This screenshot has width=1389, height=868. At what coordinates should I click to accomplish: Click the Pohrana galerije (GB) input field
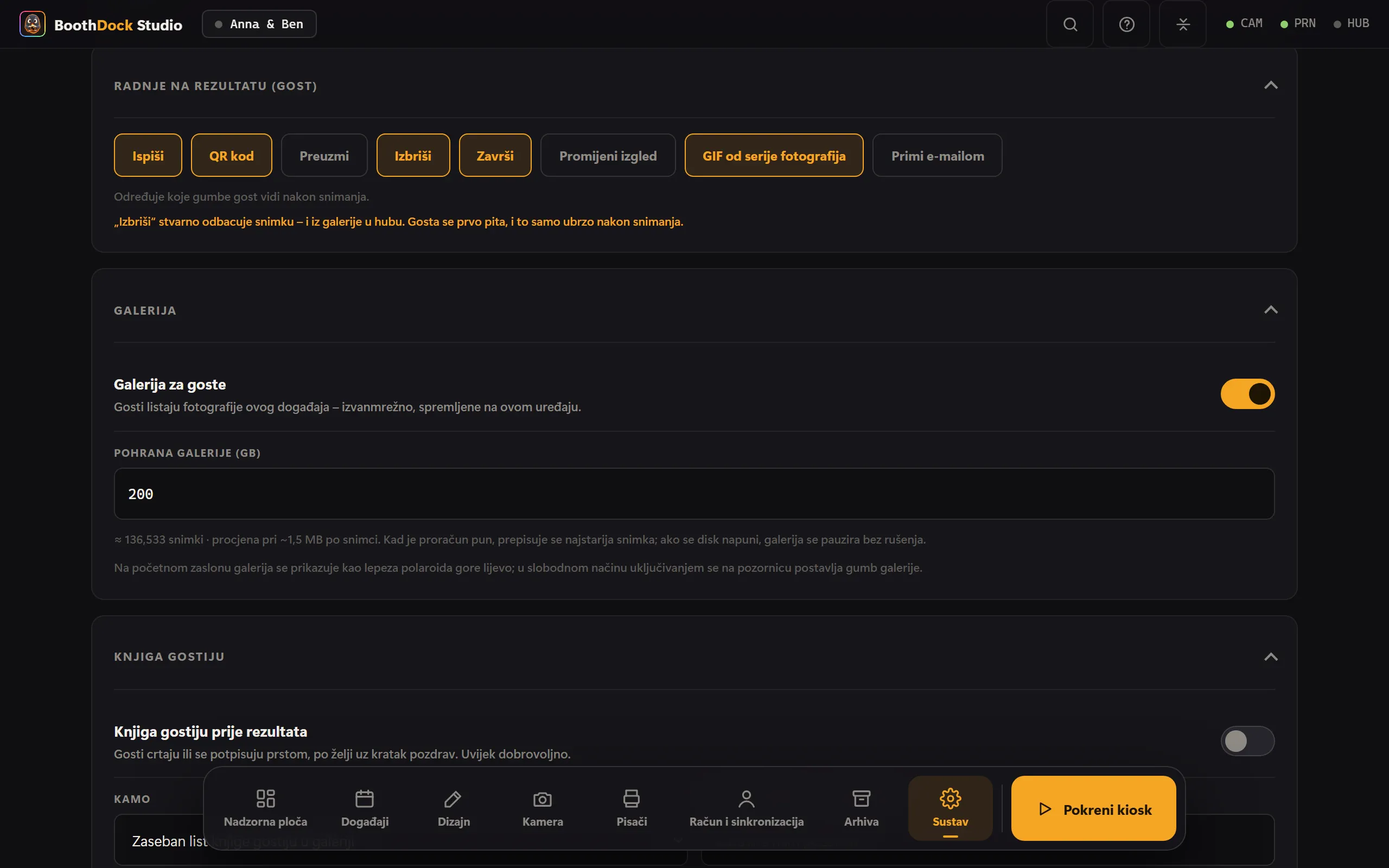pyautogui.click(x=694, y=494)
